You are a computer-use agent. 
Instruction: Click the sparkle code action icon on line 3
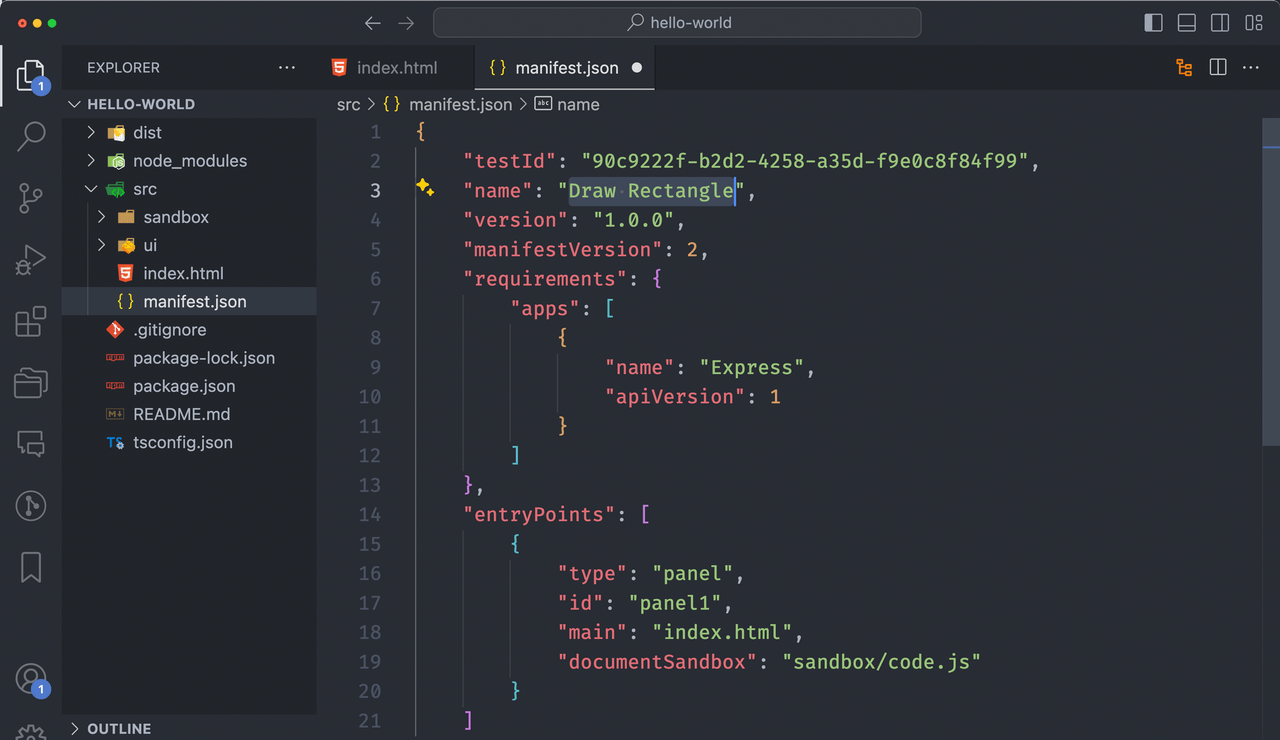[425, 188]
